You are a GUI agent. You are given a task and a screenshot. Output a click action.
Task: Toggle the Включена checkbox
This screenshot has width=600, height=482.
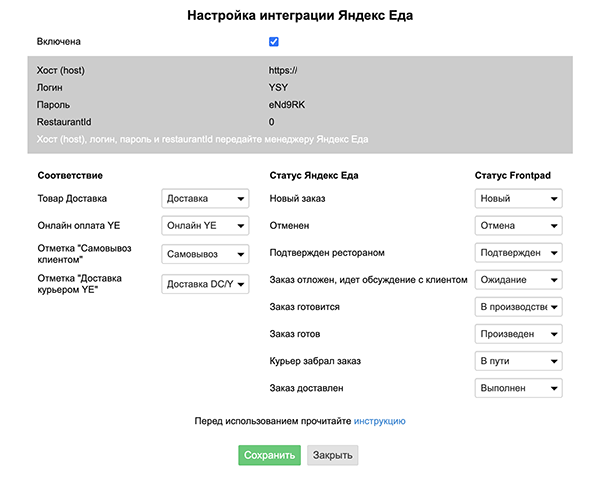click(274, 42)
